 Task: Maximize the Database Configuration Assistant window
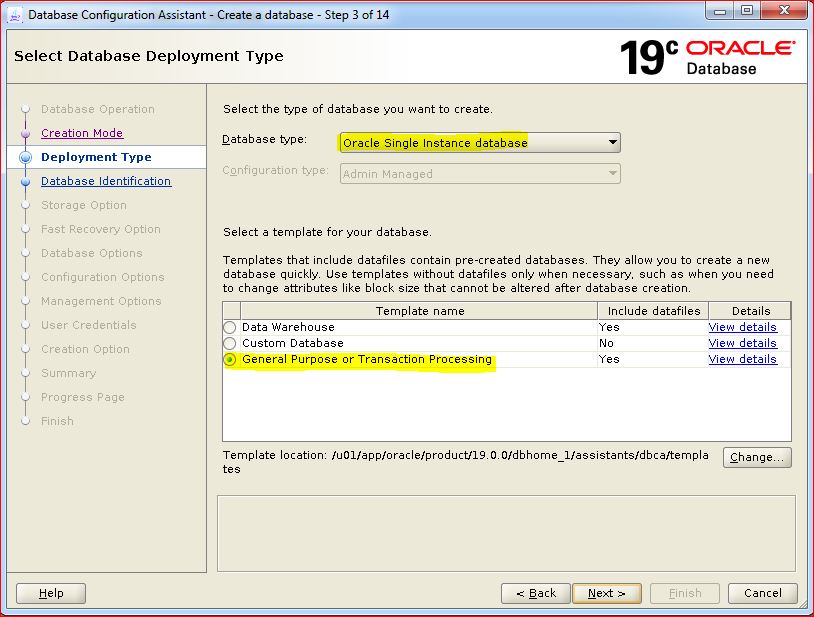pos(746,13)
